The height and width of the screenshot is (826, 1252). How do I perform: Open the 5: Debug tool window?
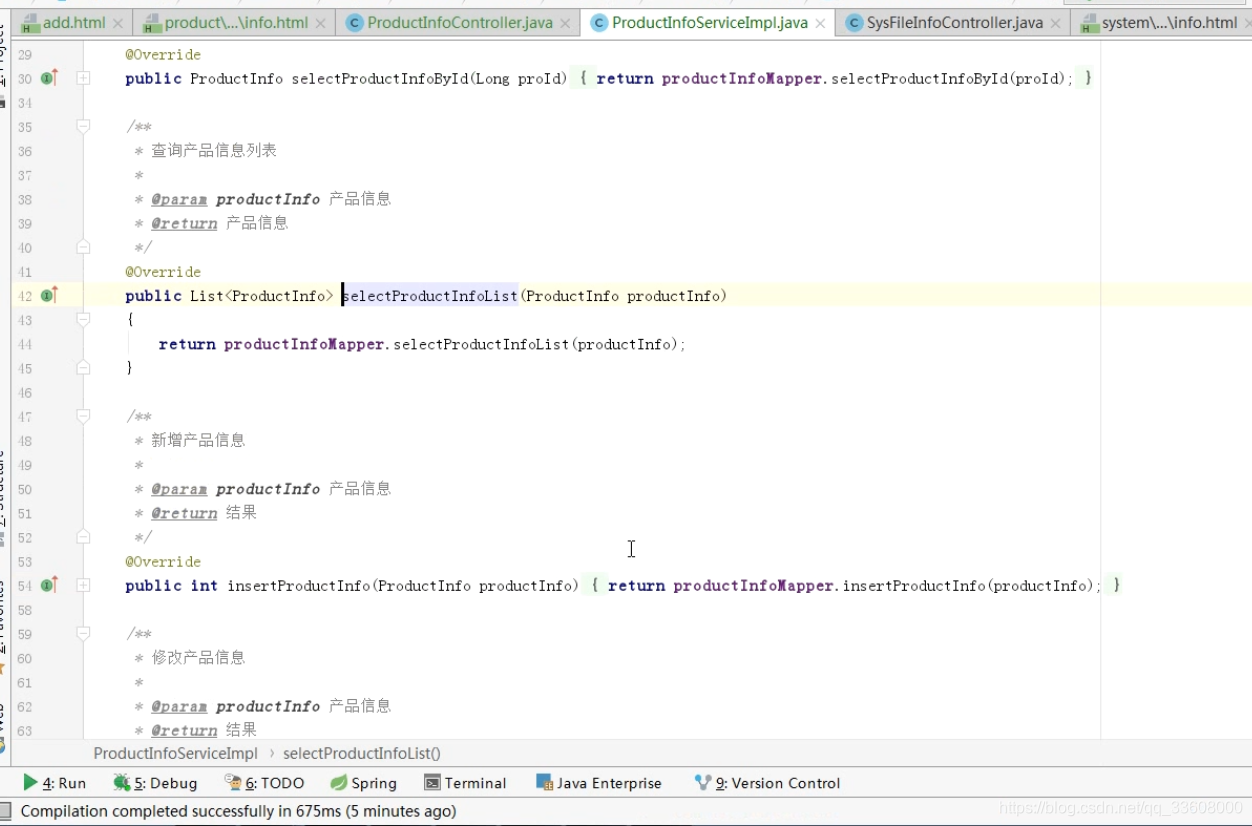coord(155,783)
